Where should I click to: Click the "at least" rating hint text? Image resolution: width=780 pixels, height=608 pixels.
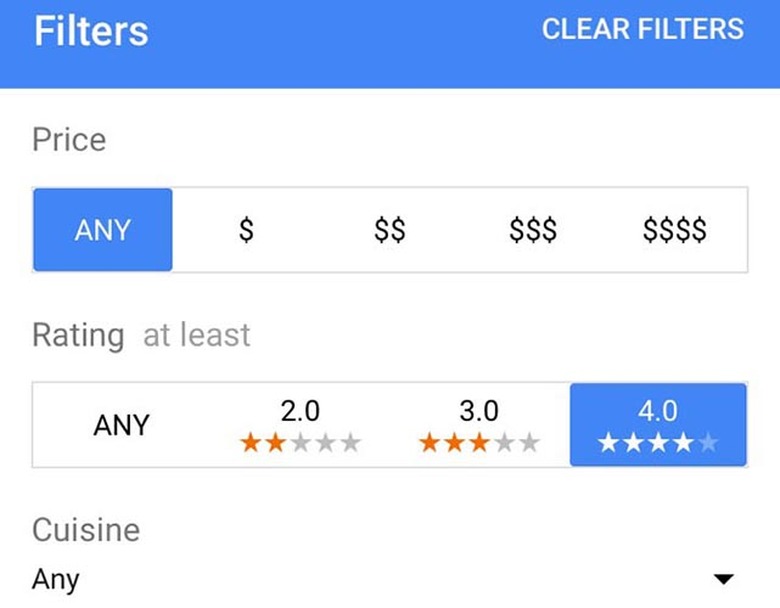[x=196, y=335]
